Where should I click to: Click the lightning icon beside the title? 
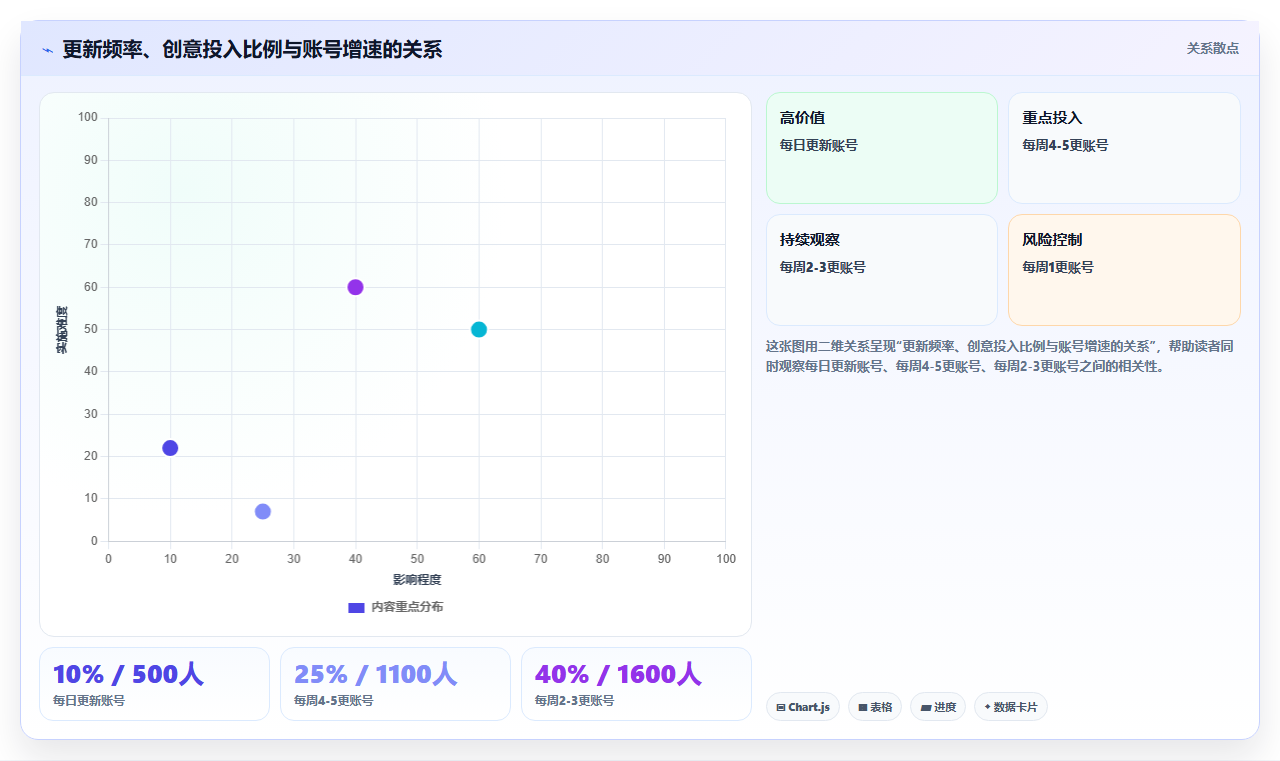[47, 50]
